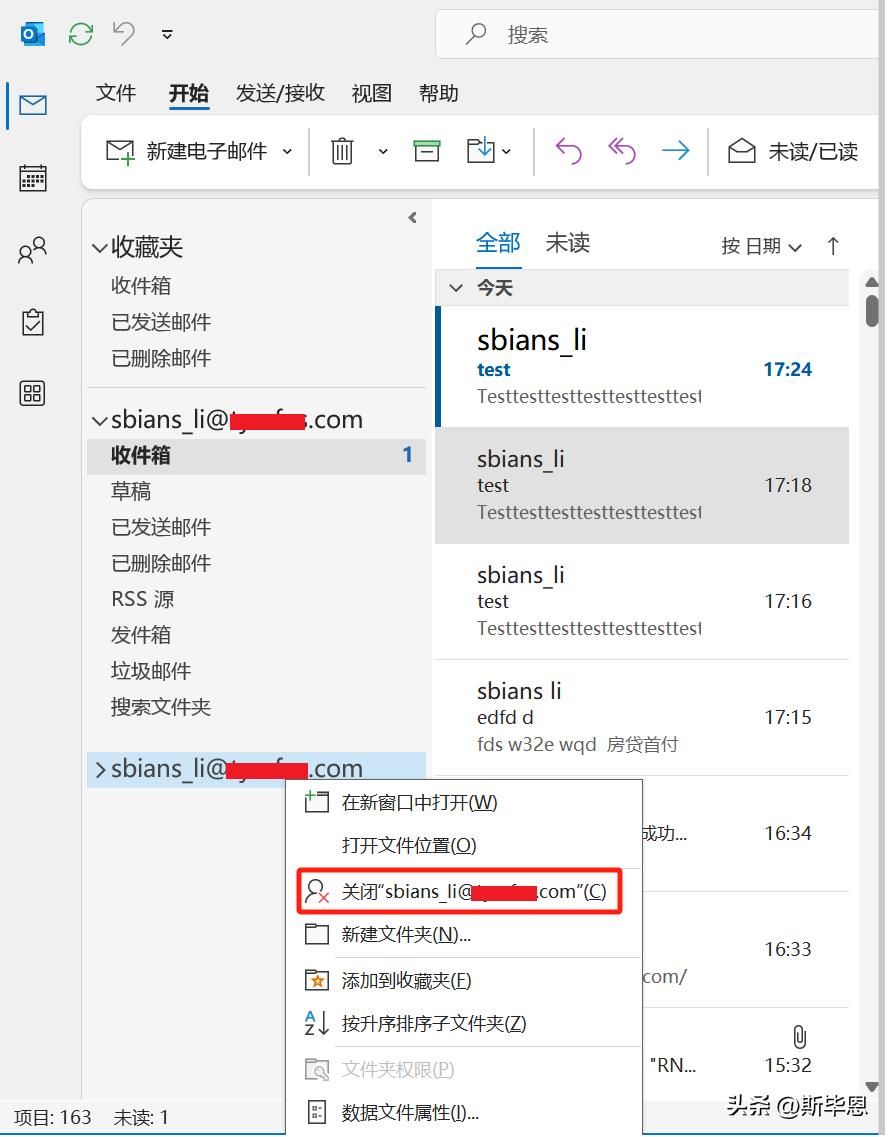Collapse the 收藏夹 favorites group
The width and height of the screenshot is (888, 1137).
click(x=99, y=248)
